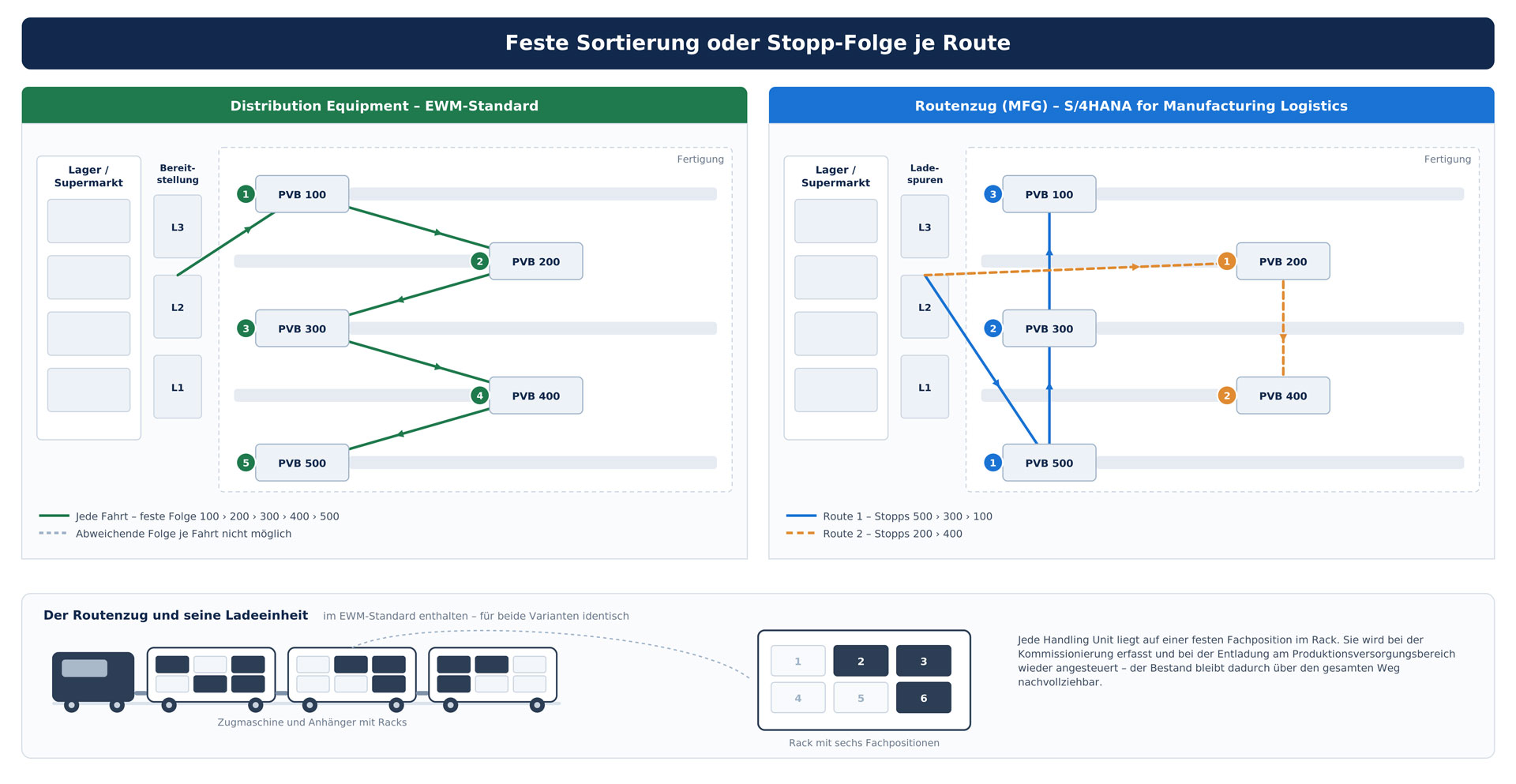Select PVB 400 box in Routenzug panel
This screenshot has width=1516, height=784.
1282,396
